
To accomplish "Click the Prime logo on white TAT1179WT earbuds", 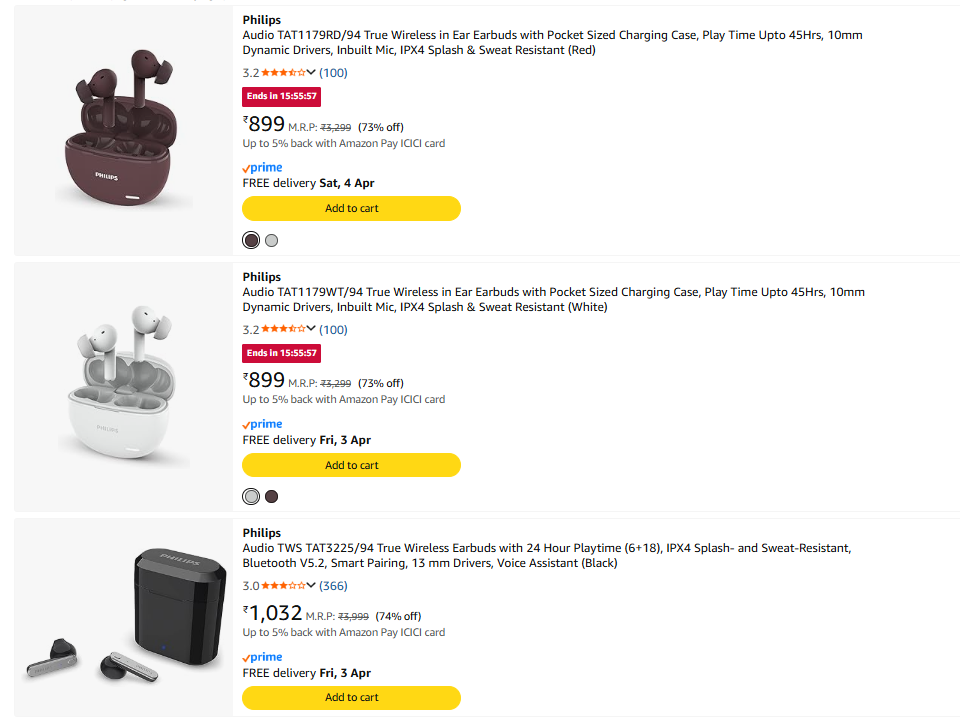I will pos(263,425).
